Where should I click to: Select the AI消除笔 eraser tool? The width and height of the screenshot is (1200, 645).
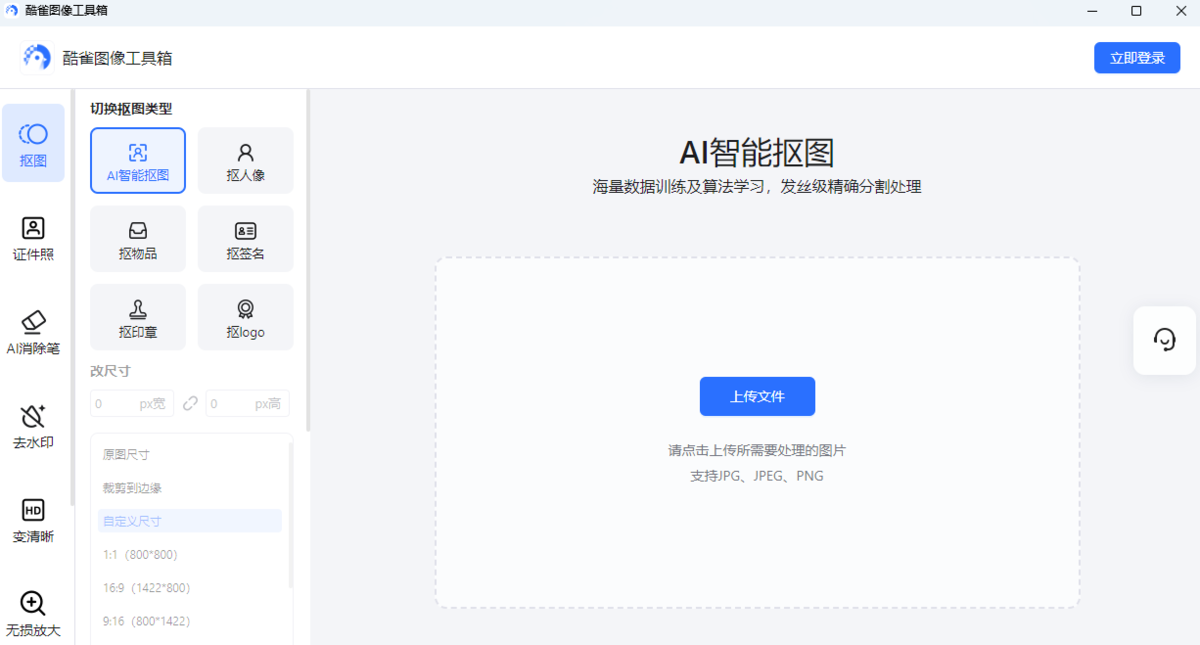click(33, 333)
